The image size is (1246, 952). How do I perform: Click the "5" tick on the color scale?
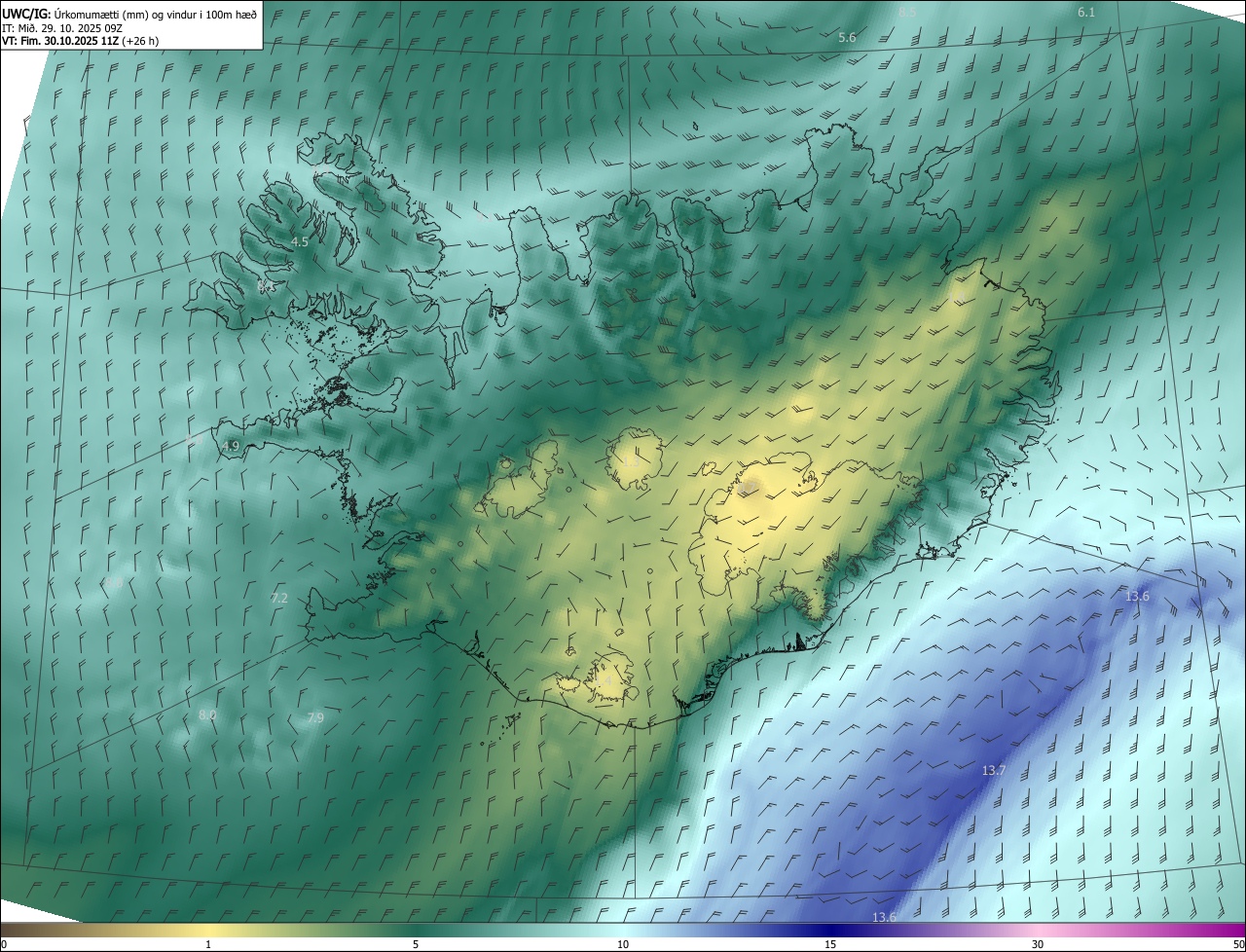pos(416,944)
